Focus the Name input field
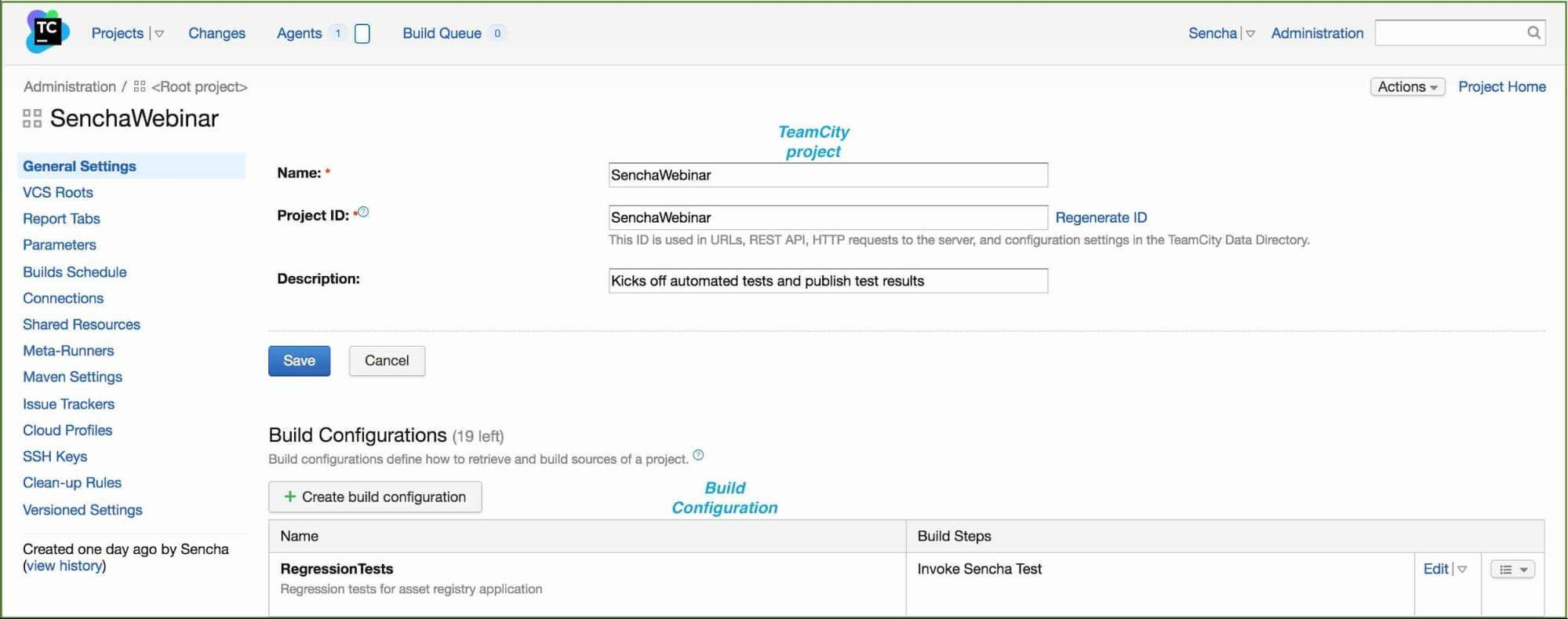This screenshot has height=619, width=1568. 828,175
